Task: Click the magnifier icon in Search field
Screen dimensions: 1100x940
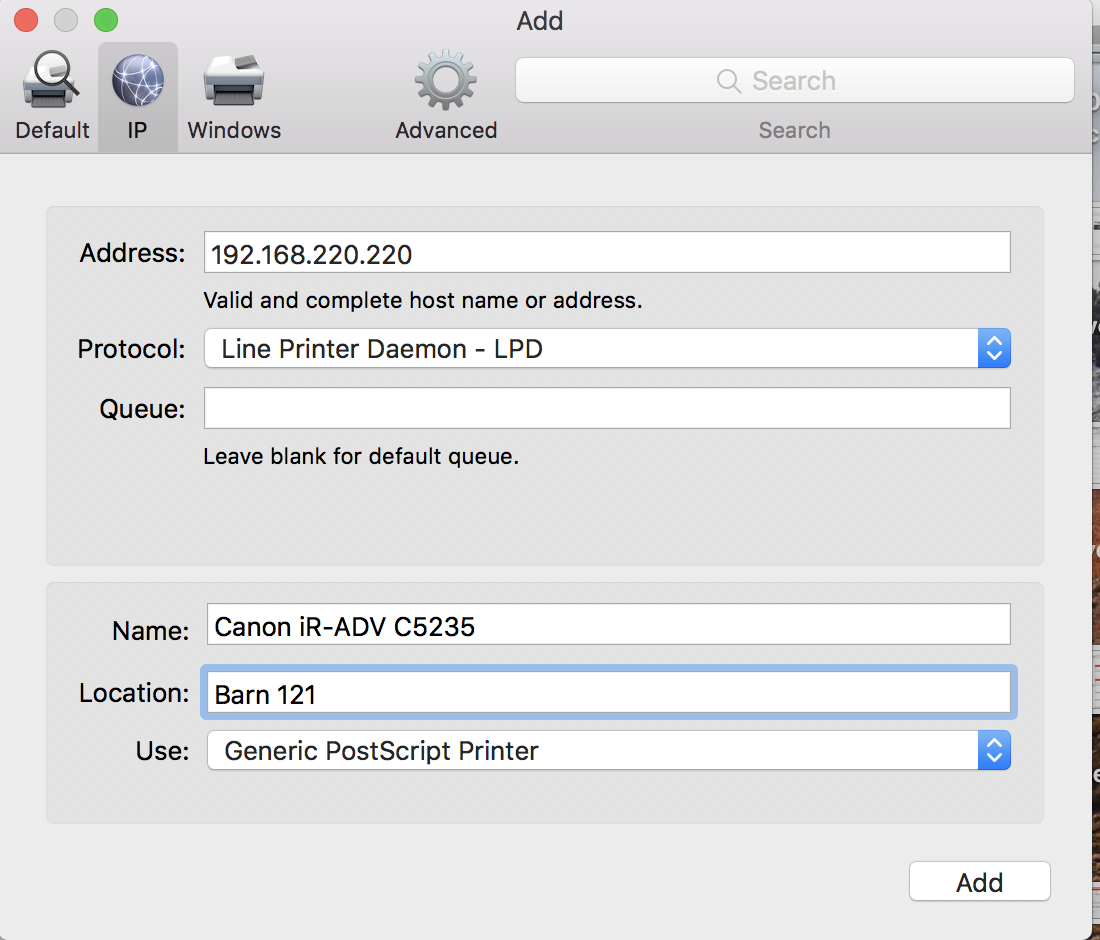Action: 729,81
